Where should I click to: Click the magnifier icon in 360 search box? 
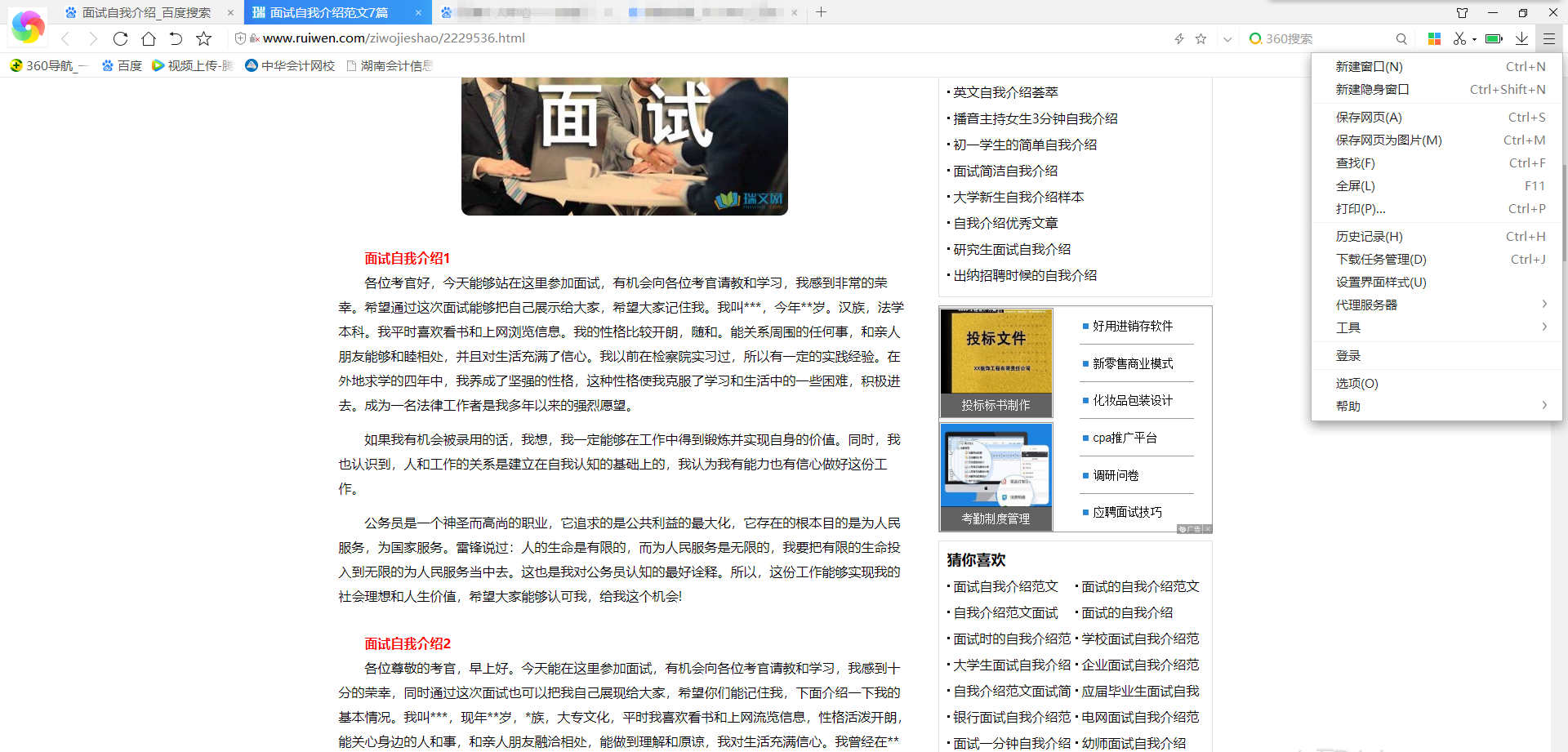pyautogui.click(x=1401, y=38)
